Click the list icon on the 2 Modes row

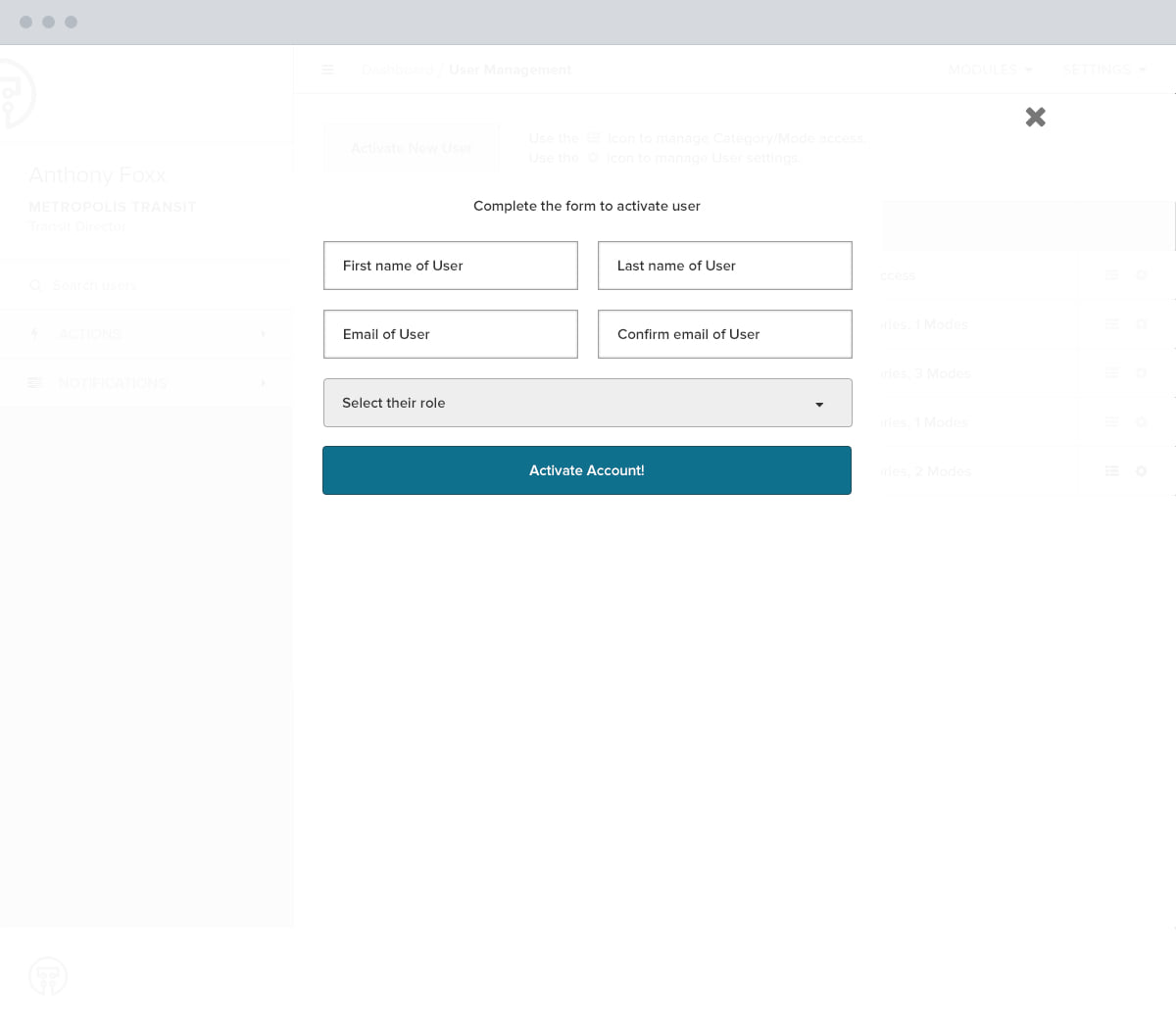pyautogui.click(x=1111, y=471)
